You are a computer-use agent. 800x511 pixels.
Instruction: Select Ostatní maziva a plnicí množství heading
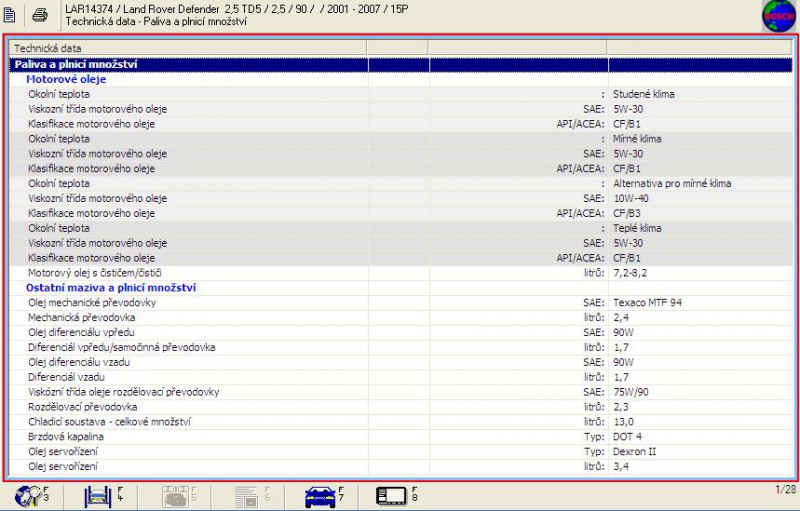(110, 287)
